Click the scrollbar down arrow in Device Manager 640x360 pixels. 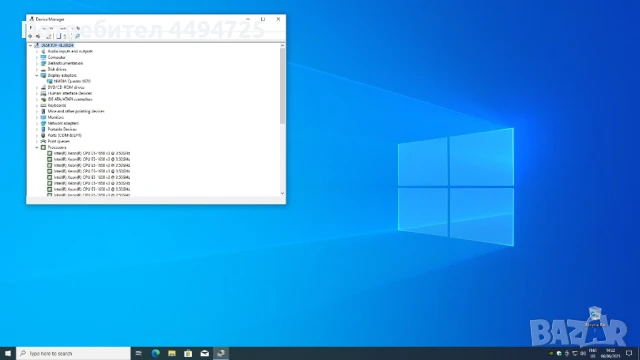(x=282, y=193)
